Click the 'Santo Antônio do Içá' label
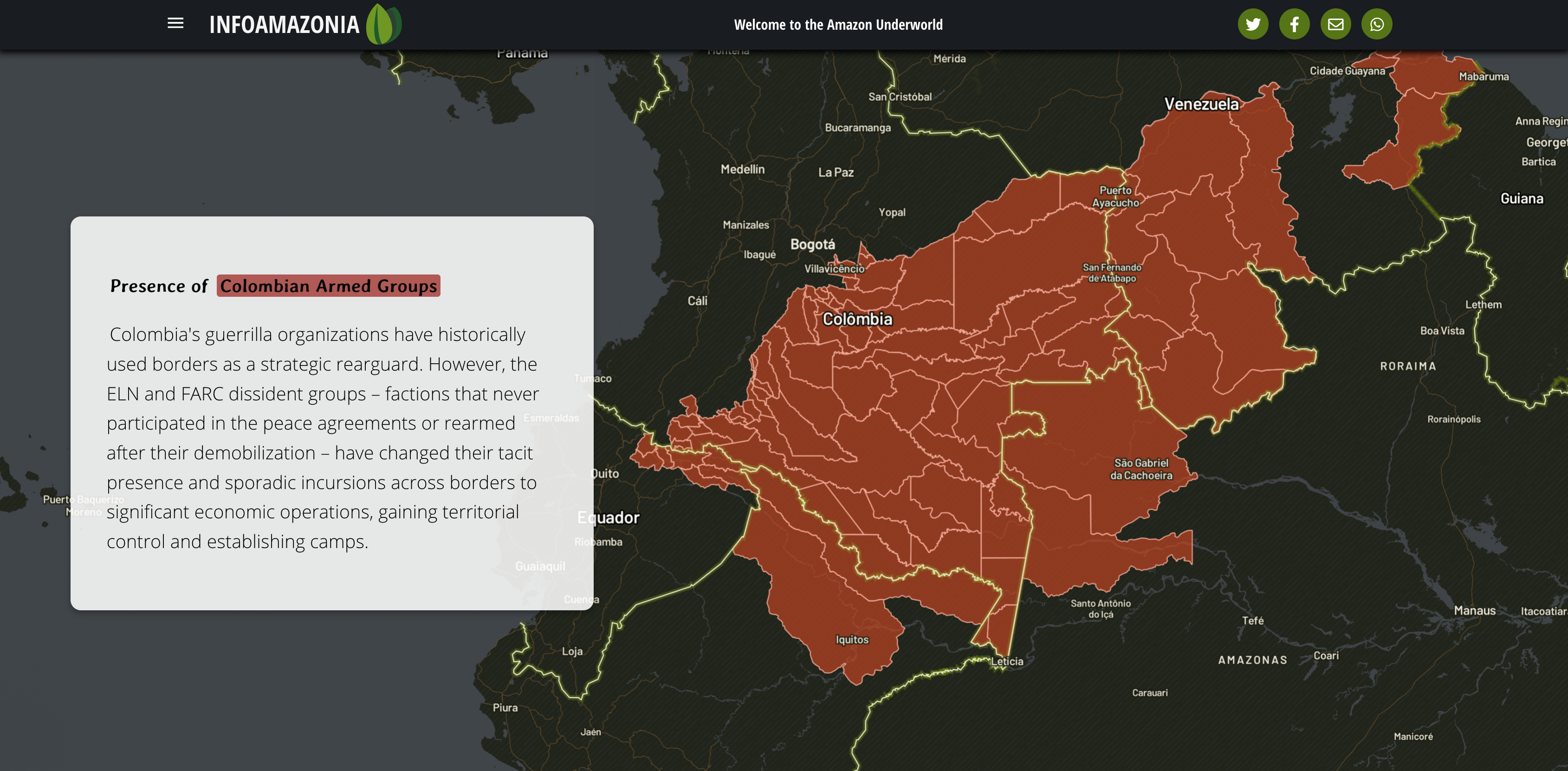This screenshot has height=771, width=1568. coord(1101,609)
